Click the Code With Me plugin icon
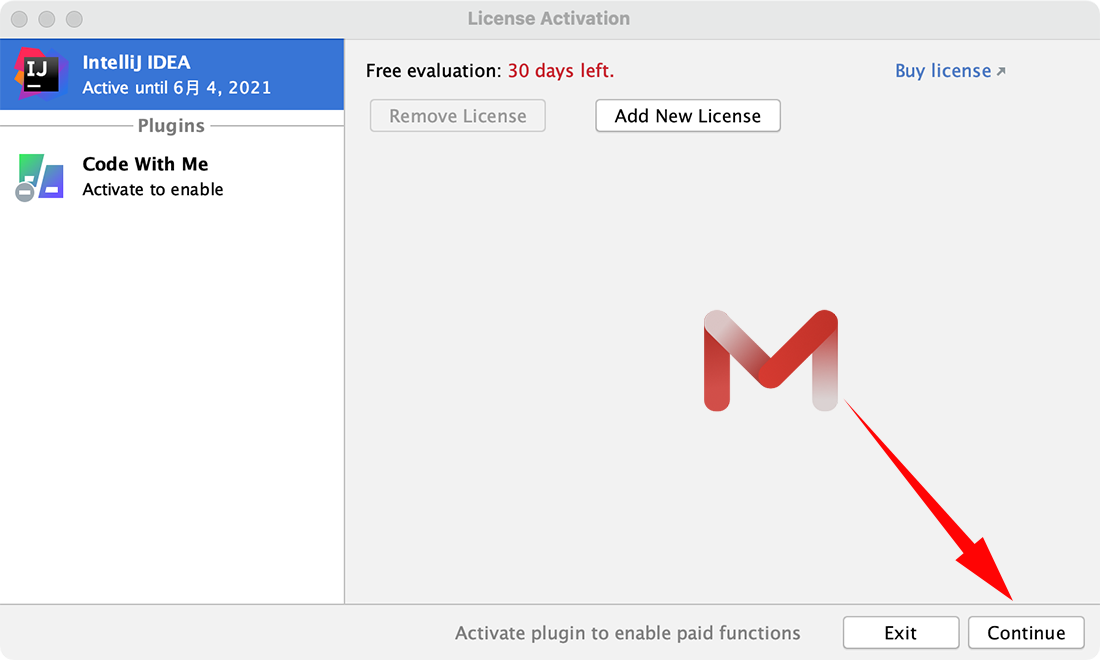Screen dimensions: 1100x660 tap(40, 177)
